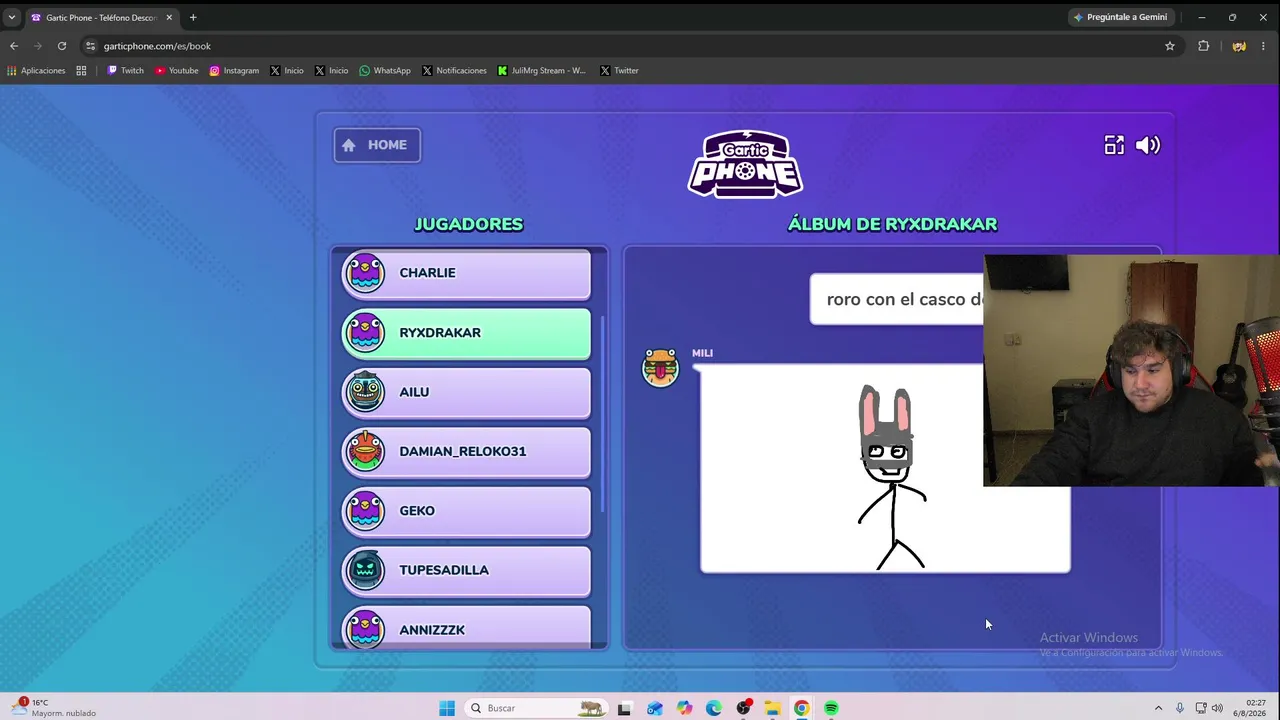The height and width of the screenshot is (720, 1280).
Task: Open the JuliMrg Stream bookmark
Action: tap(542, 71)
